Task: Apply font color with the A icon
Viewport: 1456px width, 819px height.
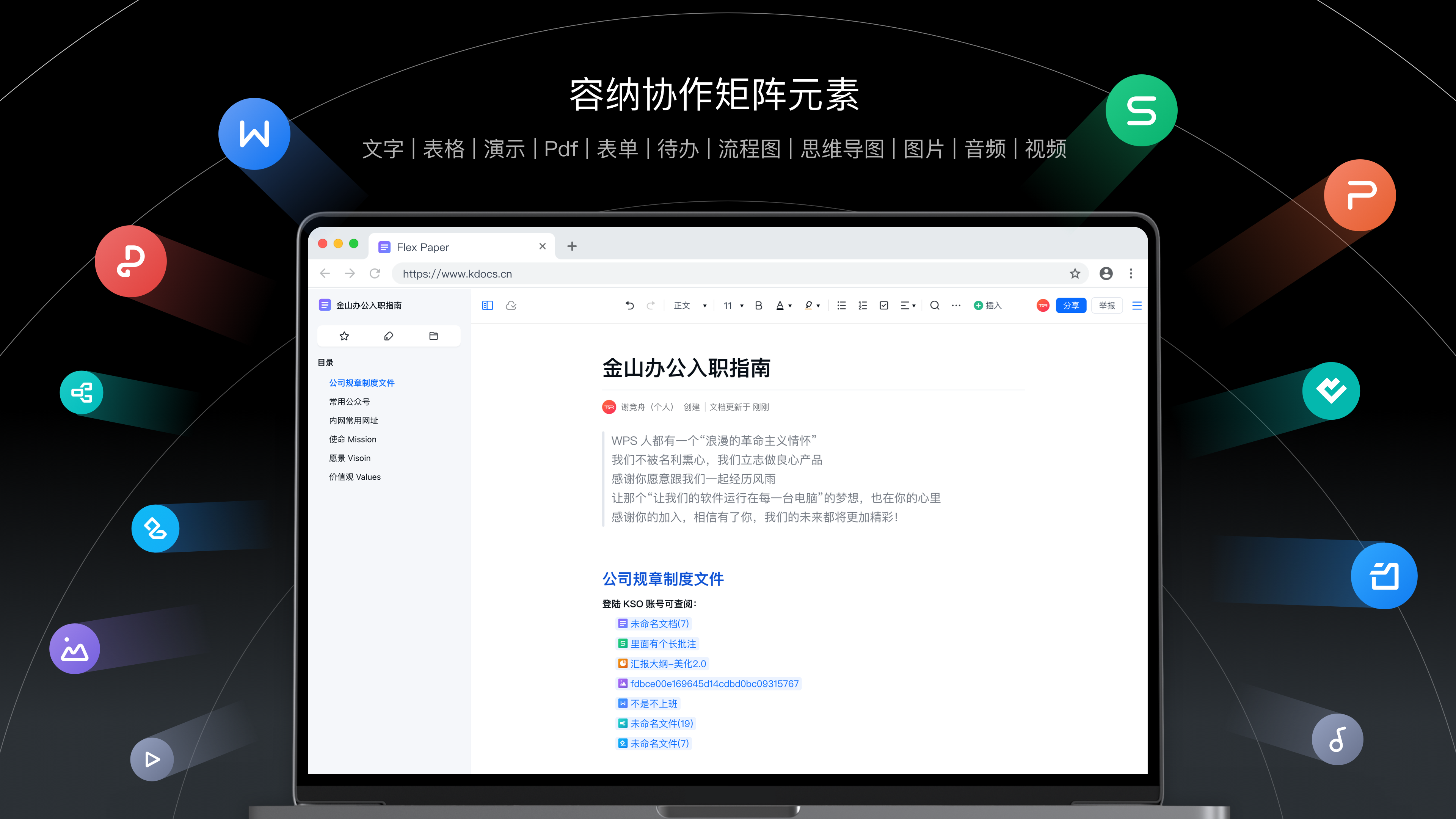Action: click(x=780, y=305)
